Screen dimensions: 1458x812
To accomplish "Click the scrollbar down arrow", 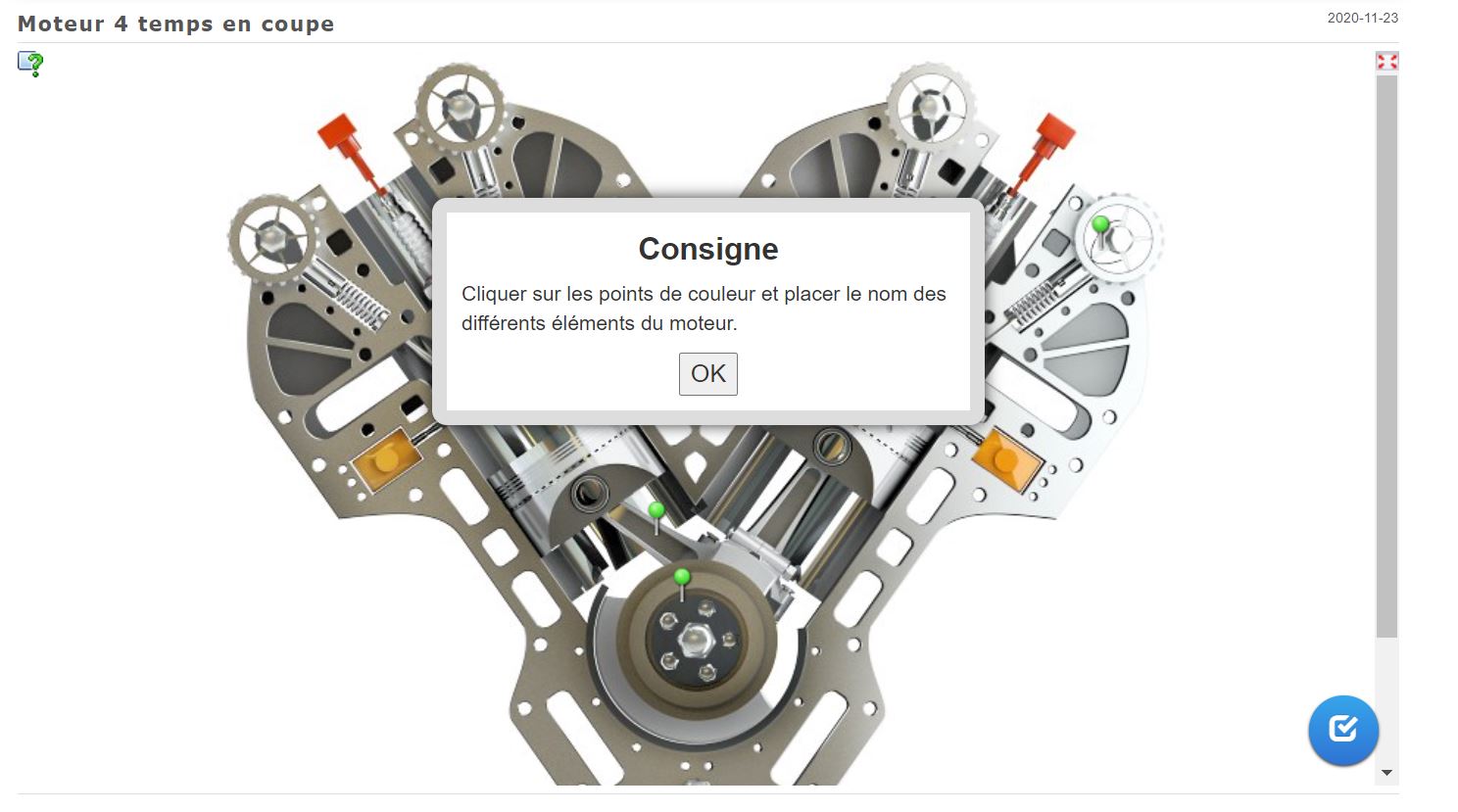I will (x=1386, y=773).
